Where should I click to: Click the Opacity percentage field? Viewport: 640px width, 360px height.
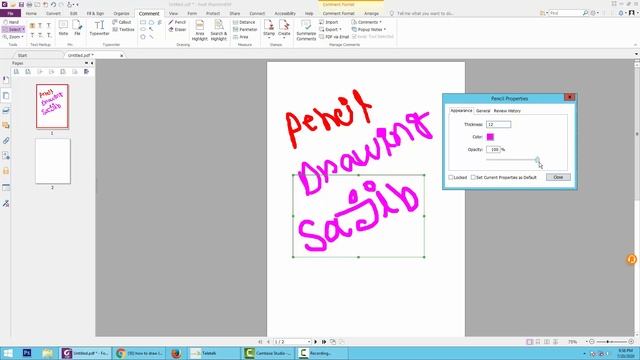(x=493, y=150)
